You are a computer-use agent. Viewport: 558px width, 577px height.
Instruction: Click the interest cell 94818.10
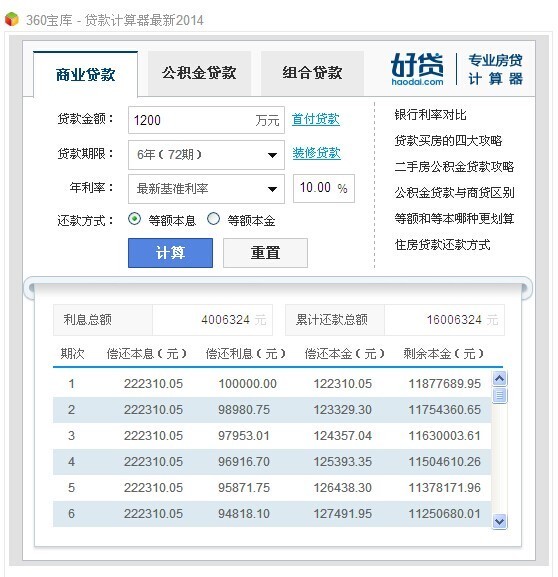pos(244,513)
